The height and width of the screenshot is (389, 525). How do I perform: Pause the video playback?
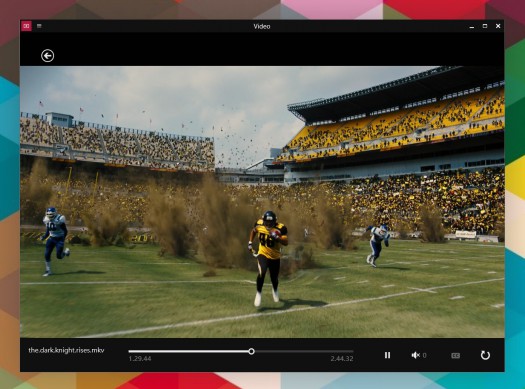pyautogui.click(x=387, y=355)
